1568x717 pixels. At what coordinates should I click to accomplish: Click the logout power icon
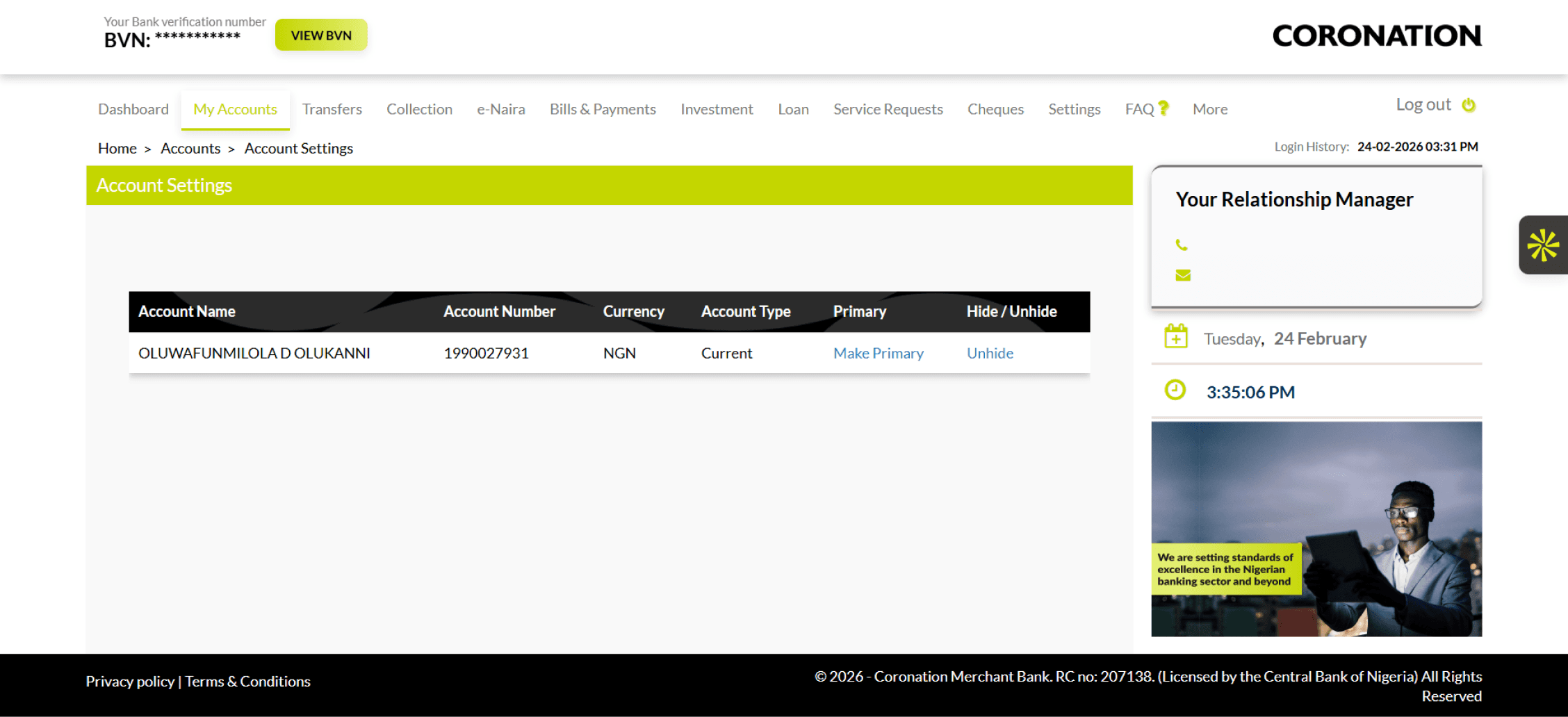click(x=1469, y=105)
